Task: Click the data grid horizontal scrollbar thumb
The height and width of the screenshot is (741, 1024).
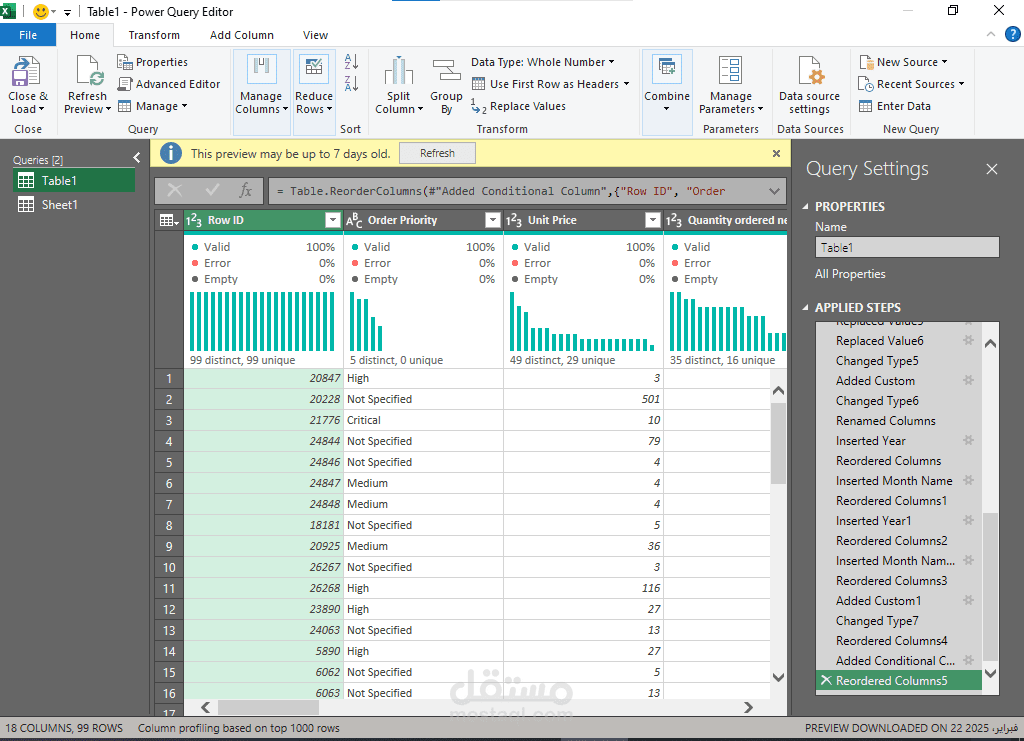Action: (x=268, y=708)
